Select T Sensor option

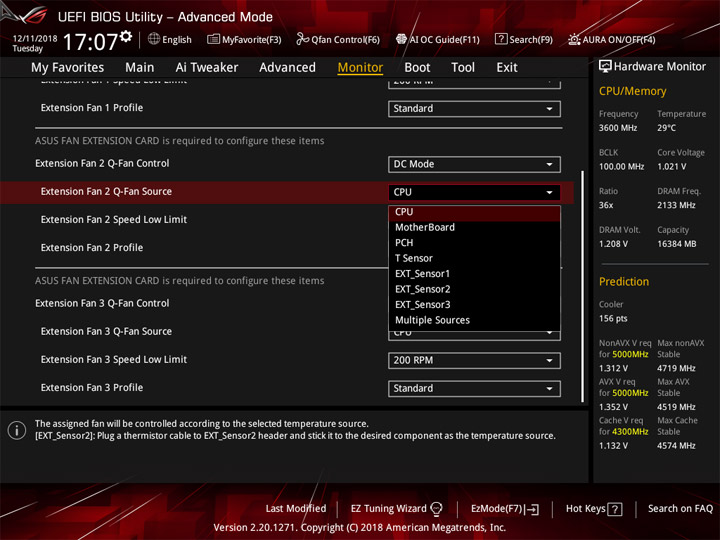[x=474, y=259]
